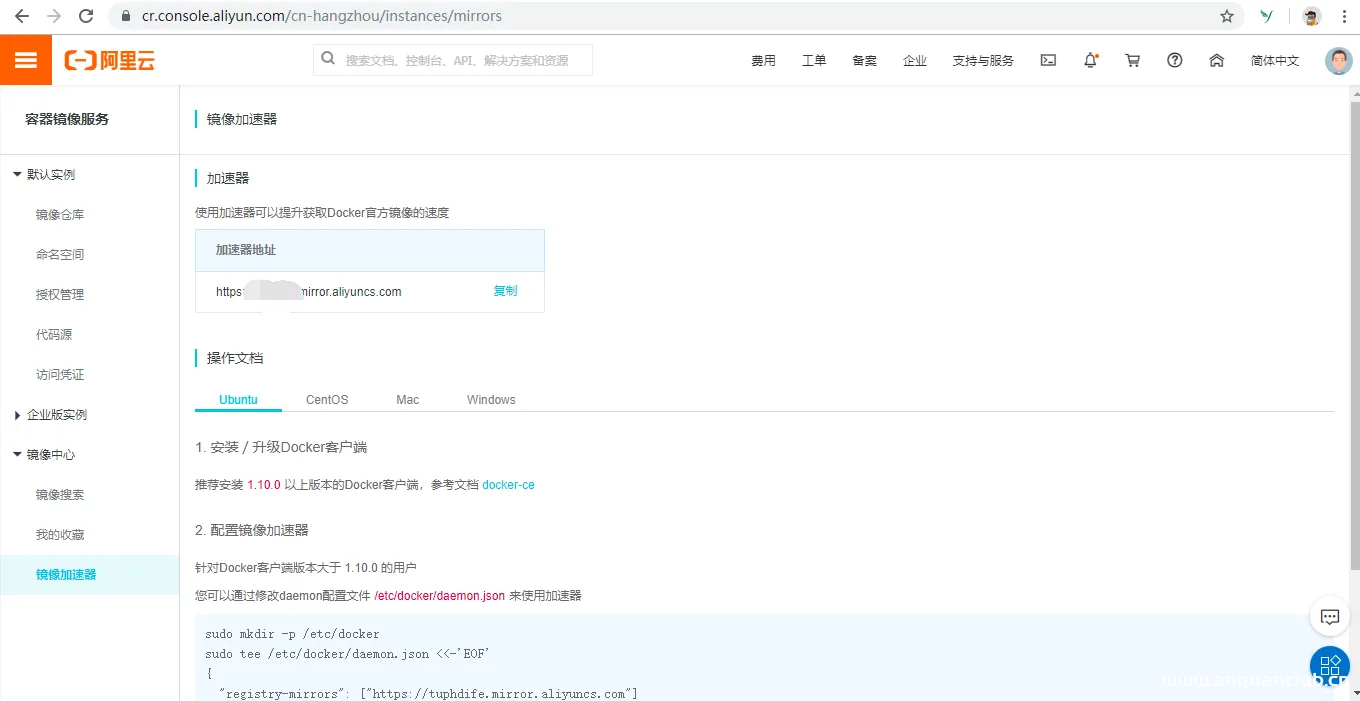Open 镜像搜索 in sidebar

[x=60, y=494]
